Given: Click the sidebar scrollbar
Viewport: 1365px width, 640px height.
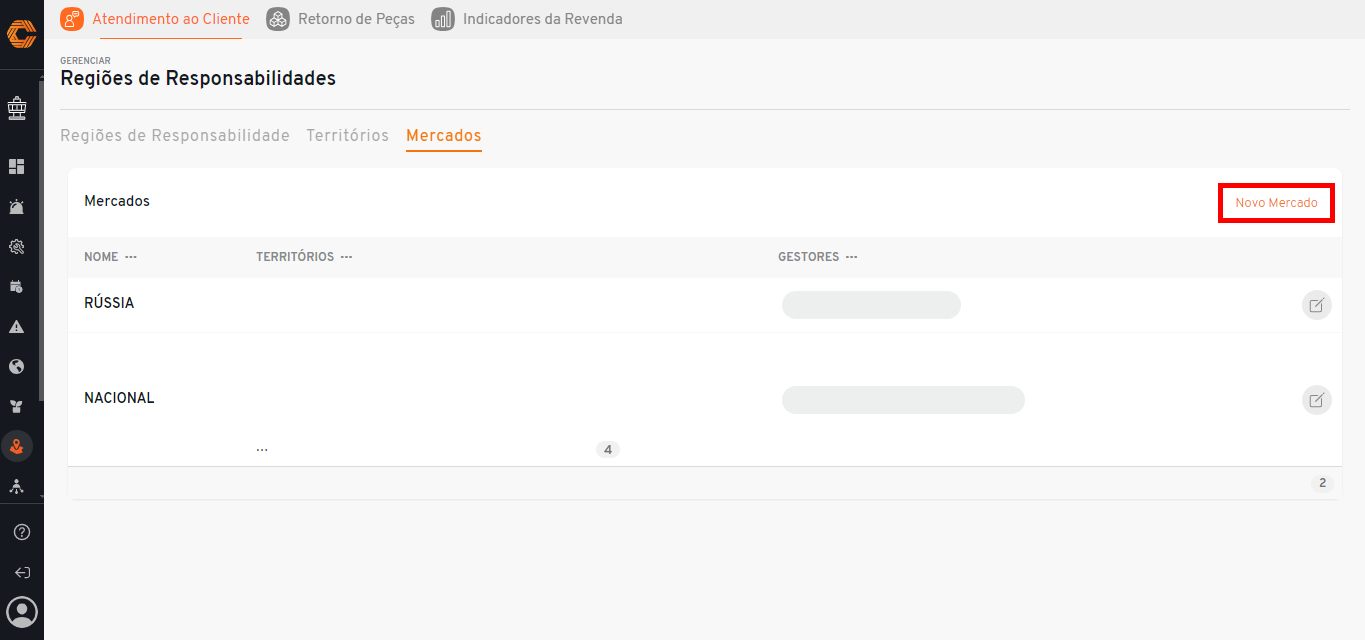Looking at the screenshot, I should point(41,240).
